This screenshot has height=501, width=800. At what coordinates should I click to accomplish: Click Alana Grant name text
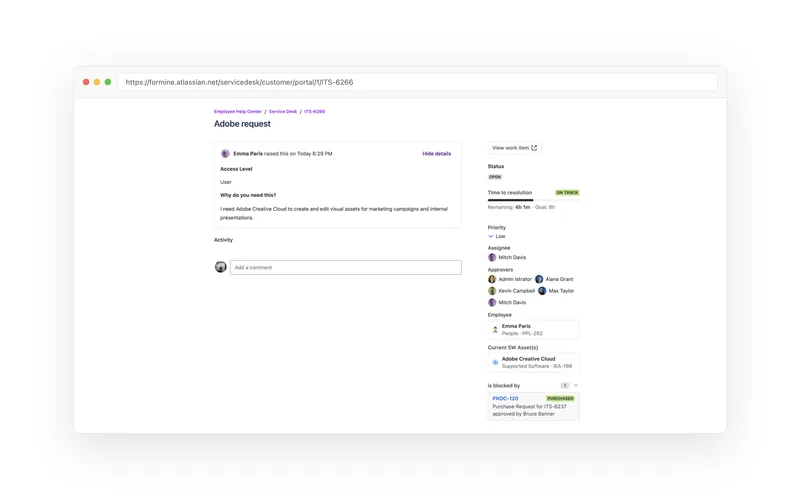559,279
